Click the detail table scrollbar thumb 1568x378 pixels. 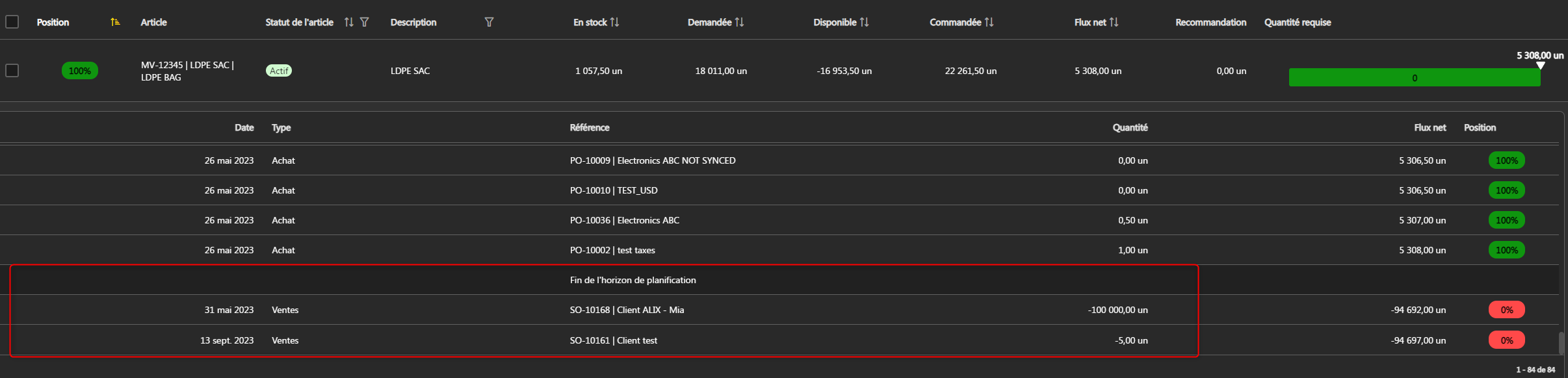tap(1561, 344)
